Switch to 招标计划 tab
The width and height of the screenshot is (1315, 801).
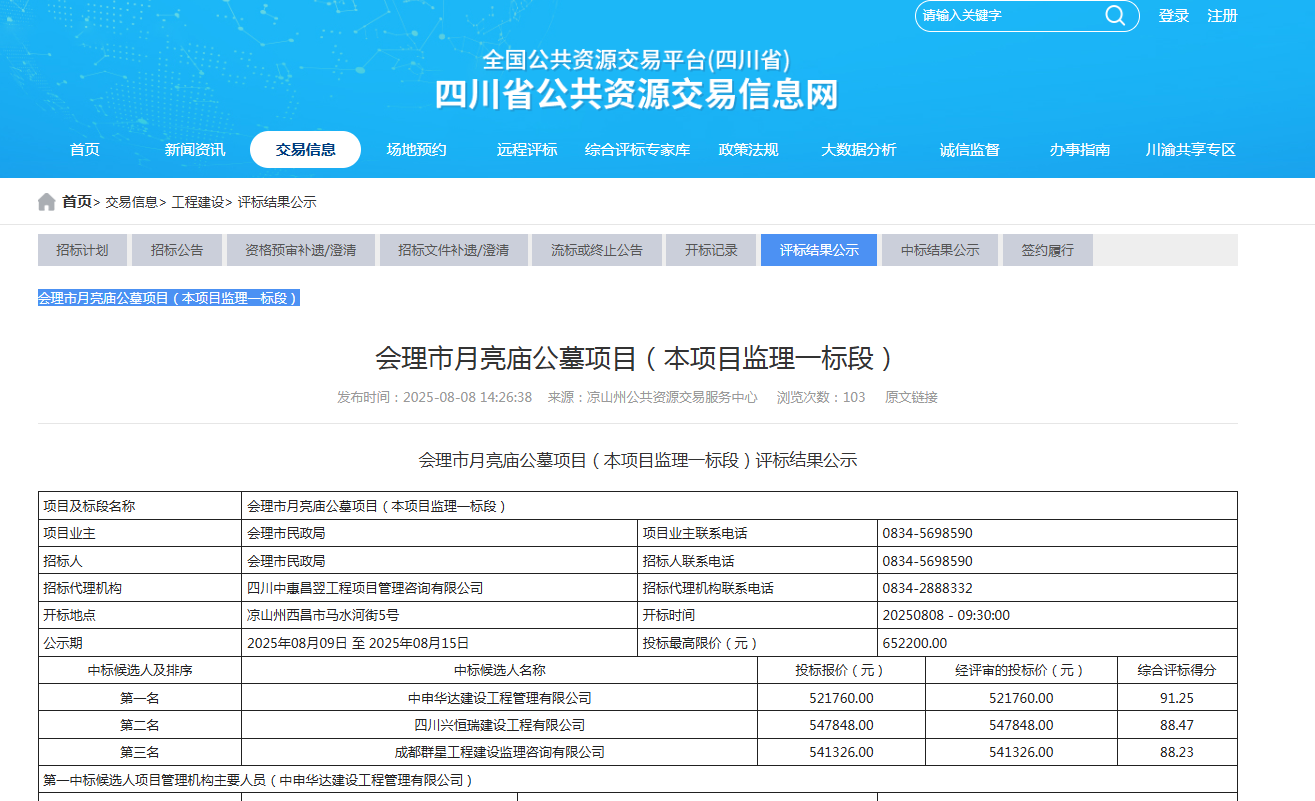(82, 250)
